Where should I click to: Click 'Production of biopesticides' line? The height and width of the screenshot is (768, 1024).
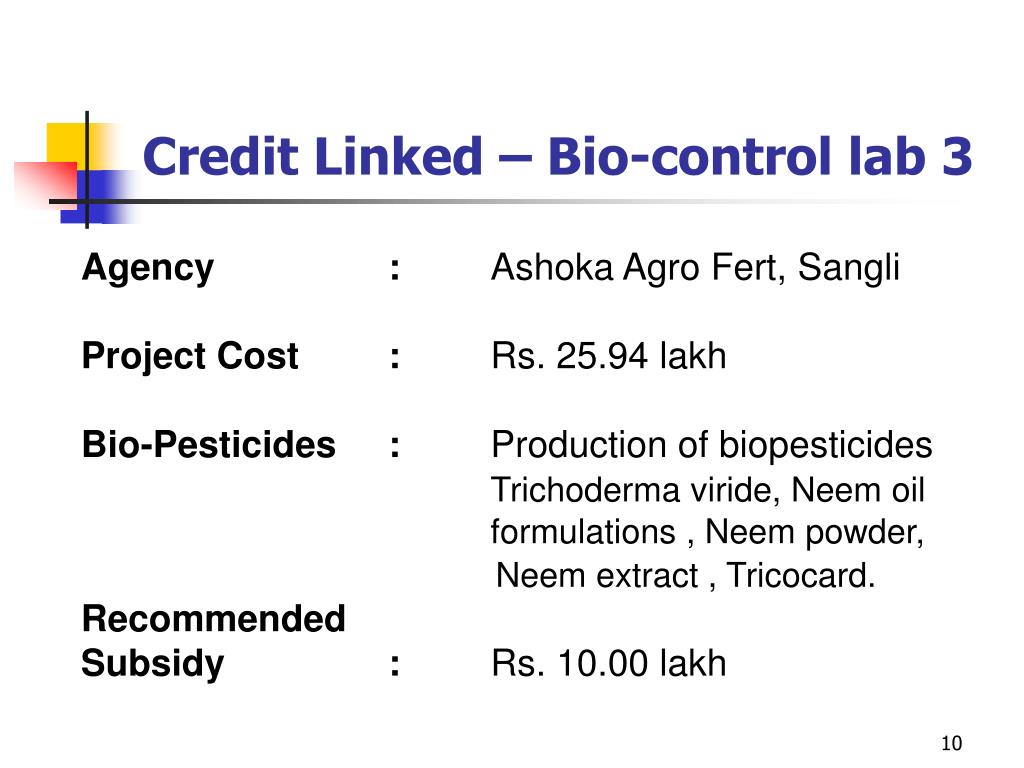coord(712,445)
